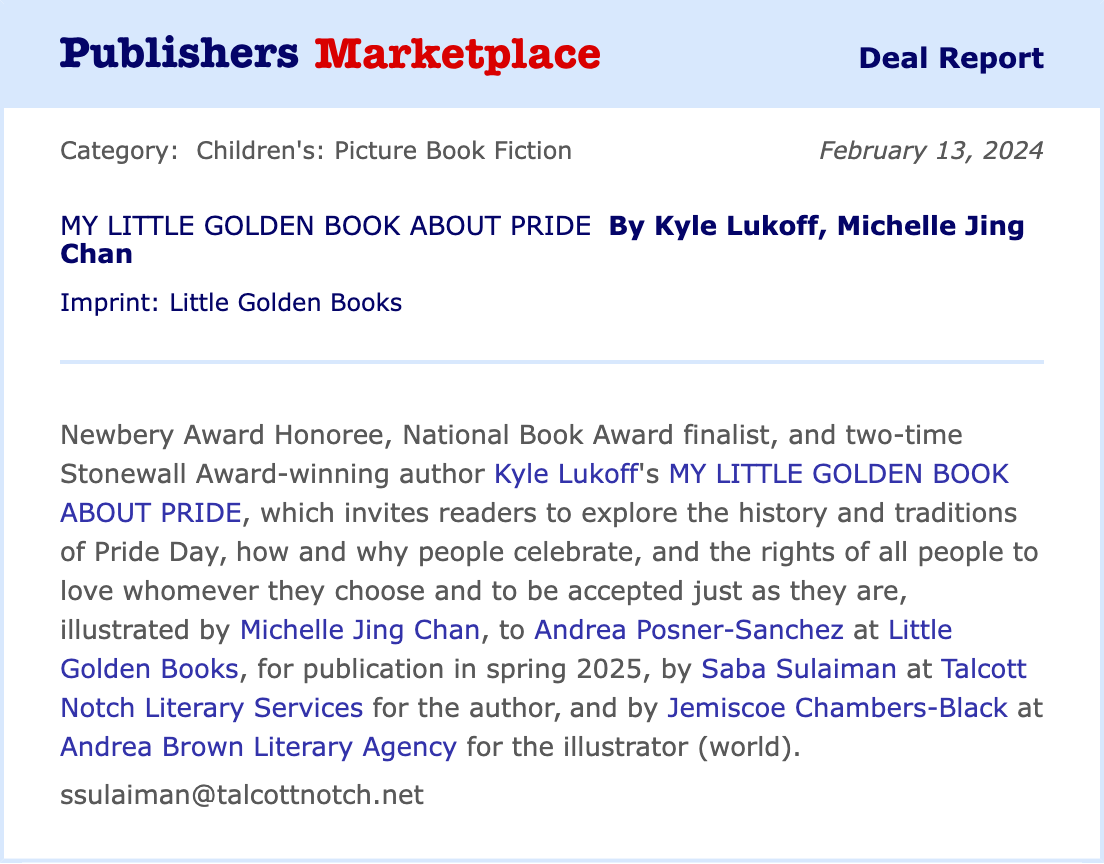Screen dimensions: 1104x864
Task: Click the Publishers Marketplace logo
Action: 330,54
